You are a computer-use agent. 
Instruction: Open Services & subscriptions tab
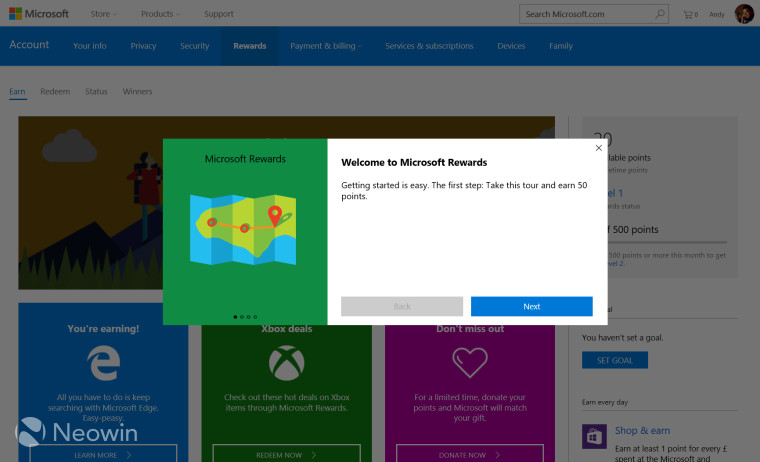click(429, 46)
